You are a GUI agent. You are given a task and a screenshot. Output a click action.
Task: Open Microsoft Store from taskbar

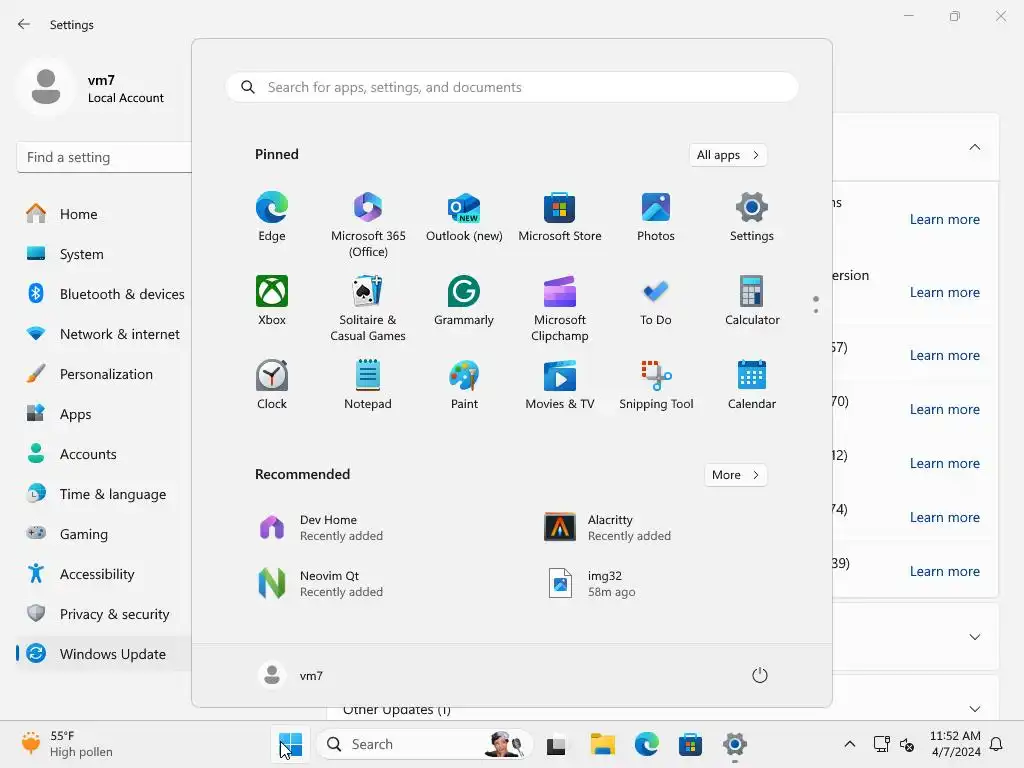click(x=690, y=744)
